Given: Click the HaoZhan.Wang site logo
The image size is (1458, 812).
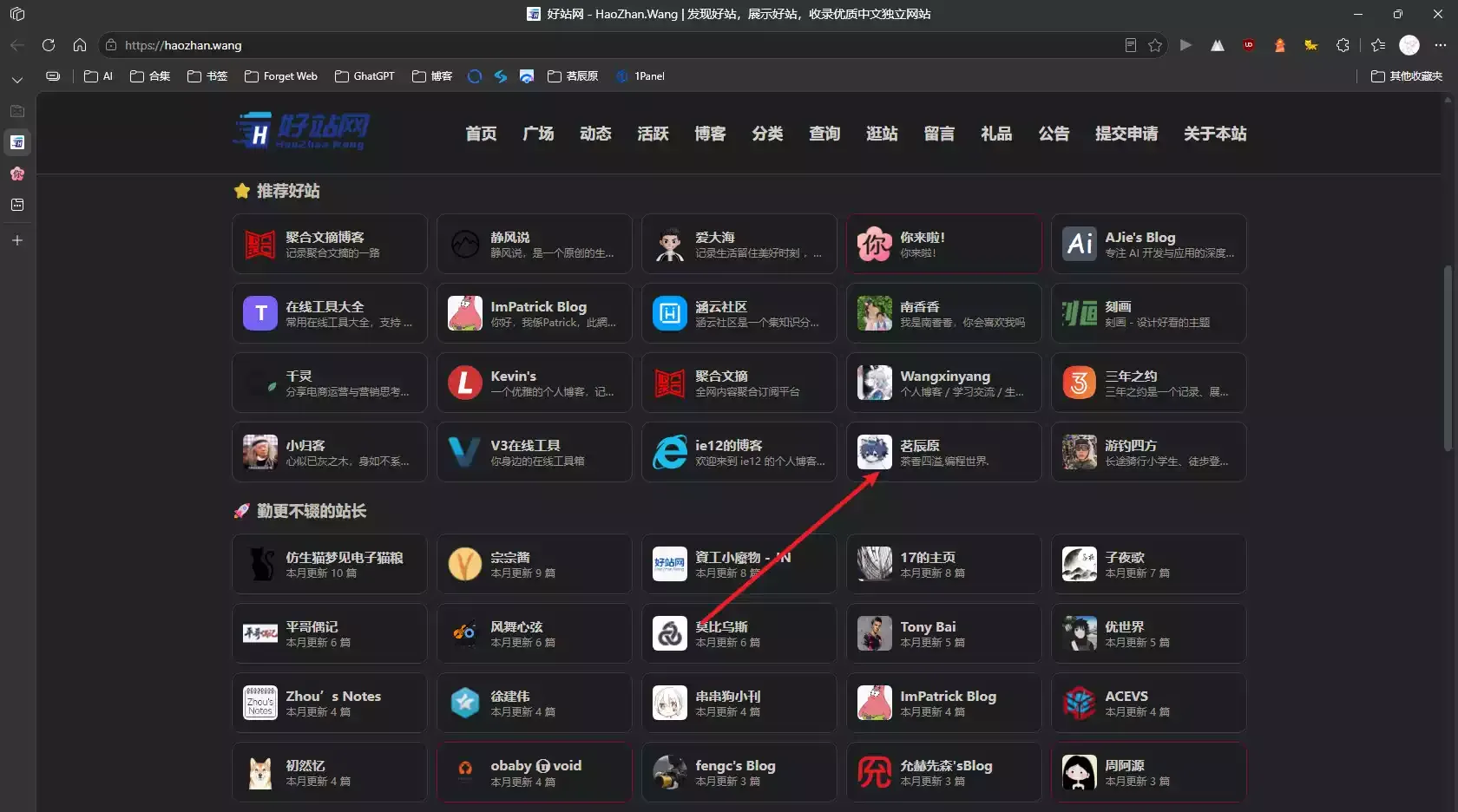Looking at the screenshot, I should tap(301, 132).
